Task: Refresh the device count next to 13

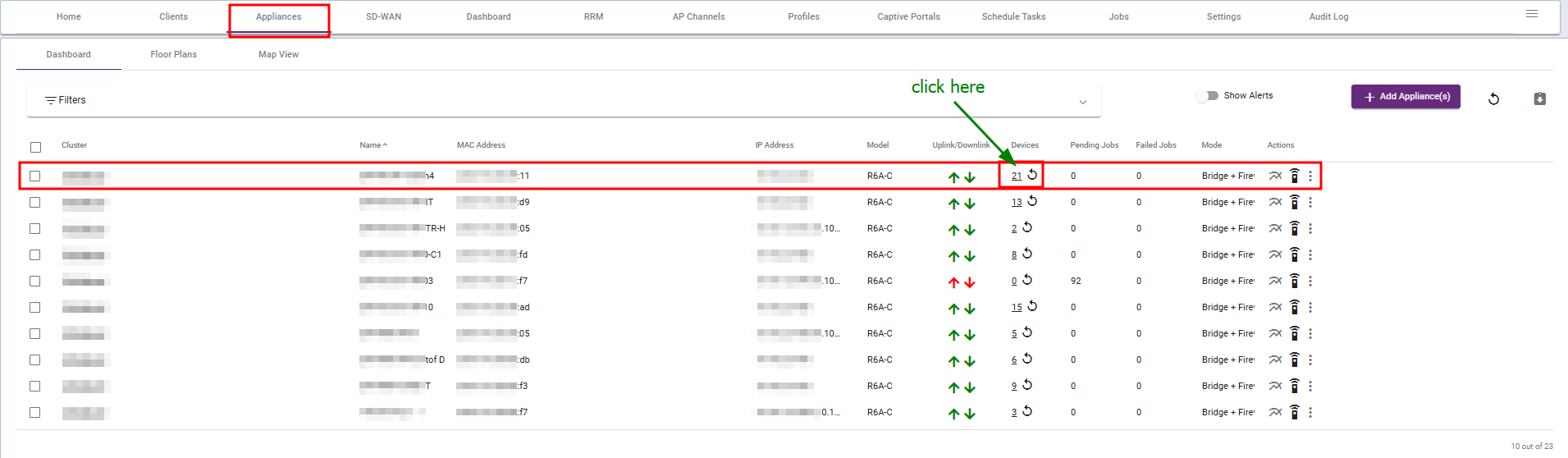Action: point(1032,201)
